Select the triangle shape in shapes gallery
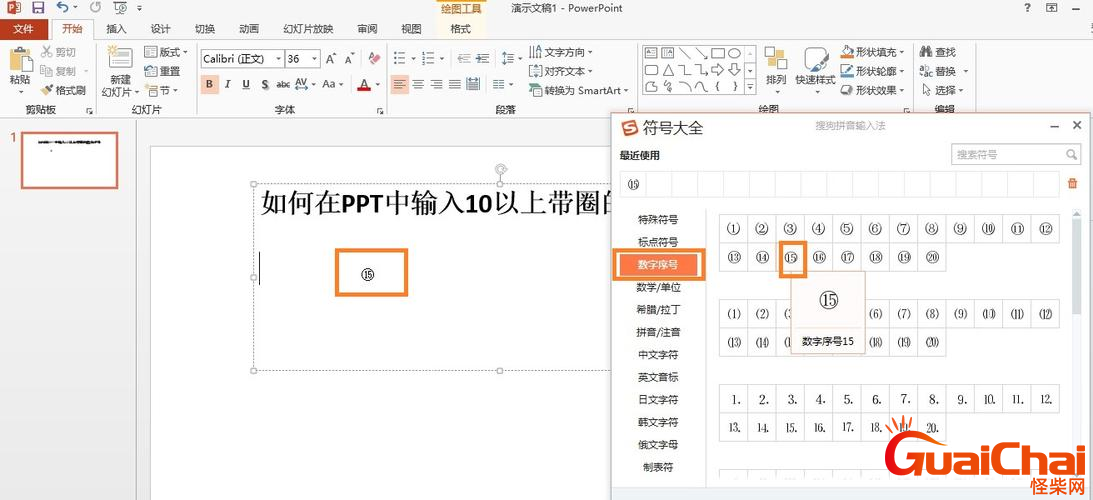Image resolution: width=1093 pixels, height=500 pixels. [x=668, y=70]
